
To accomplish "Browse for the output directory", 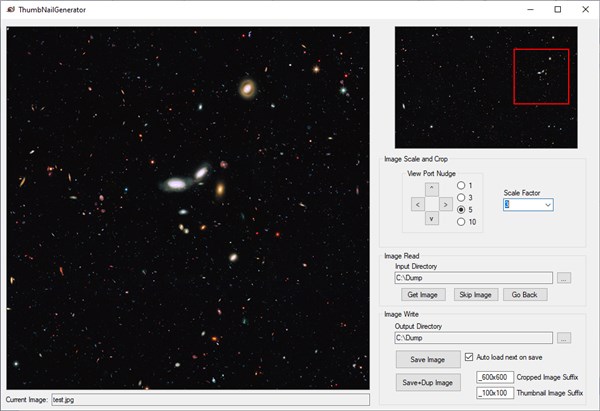I will tap(564, 338).
